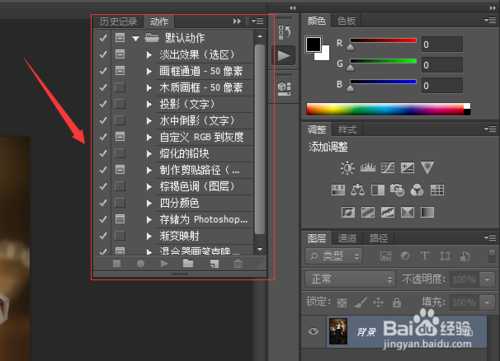The image size is (500, 361).
Task: Switch to the 样式 styles tab
Action: pos(347,130)
